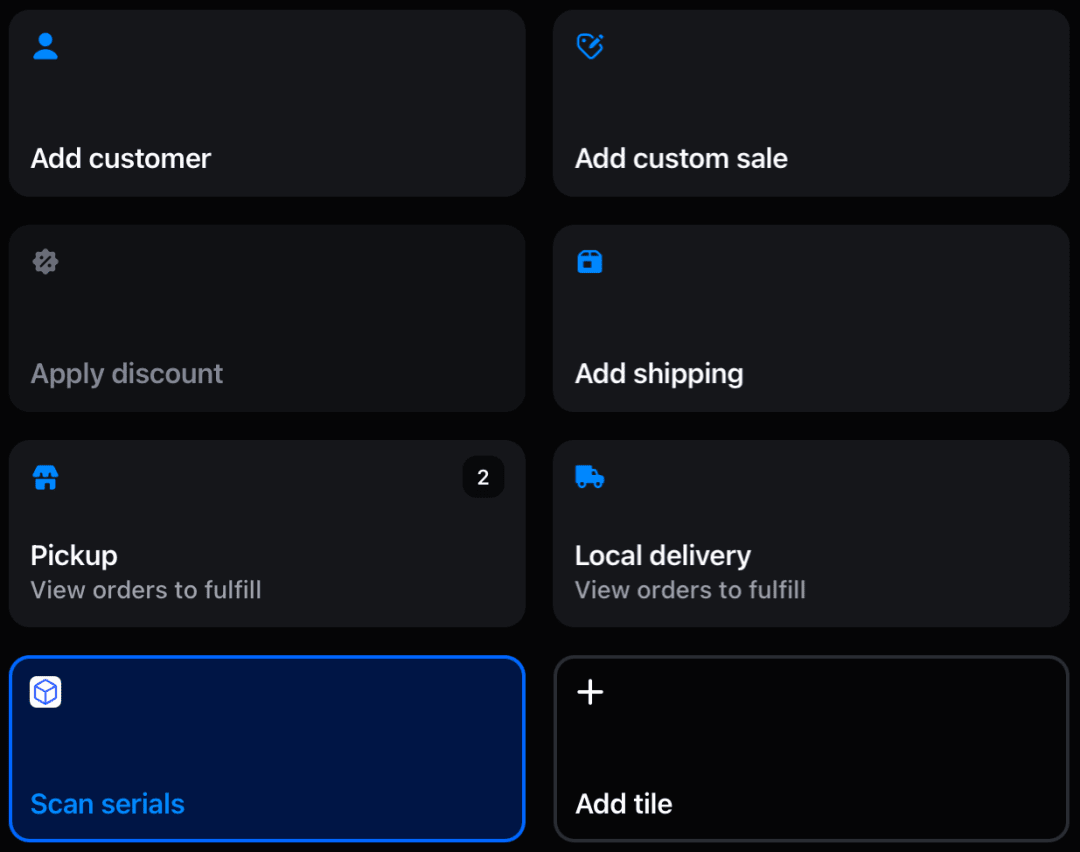Click the Pickup order count badge 2
Viewport: 1080px width, 852px height.
(484, 477)
